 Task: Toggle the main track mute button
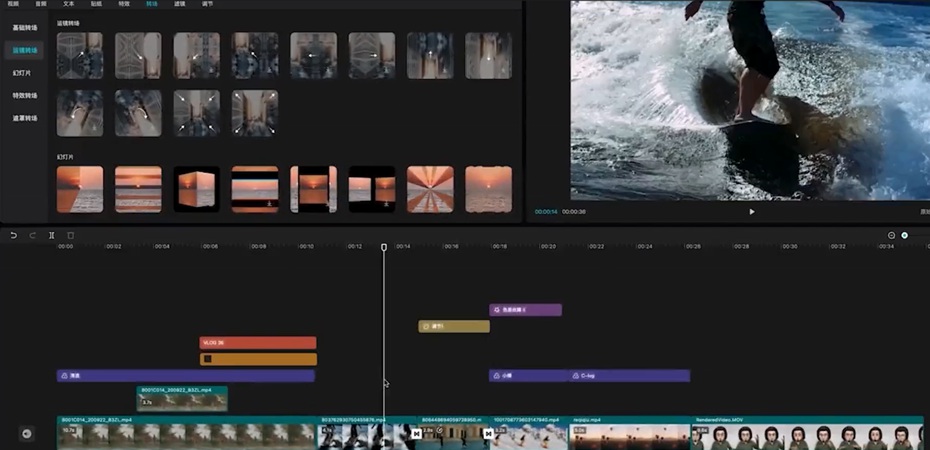pos(27,433)
